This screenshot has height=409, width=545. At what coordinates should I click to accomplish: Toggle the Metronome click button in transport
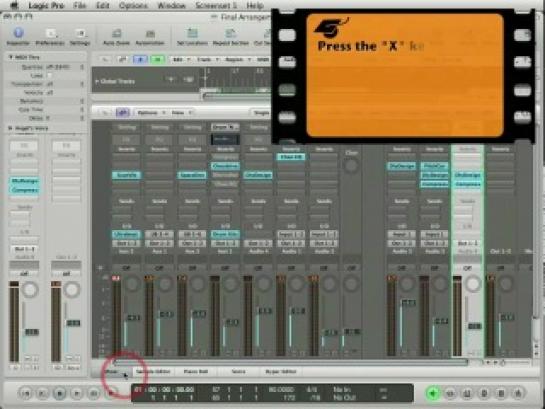(518, 393)
